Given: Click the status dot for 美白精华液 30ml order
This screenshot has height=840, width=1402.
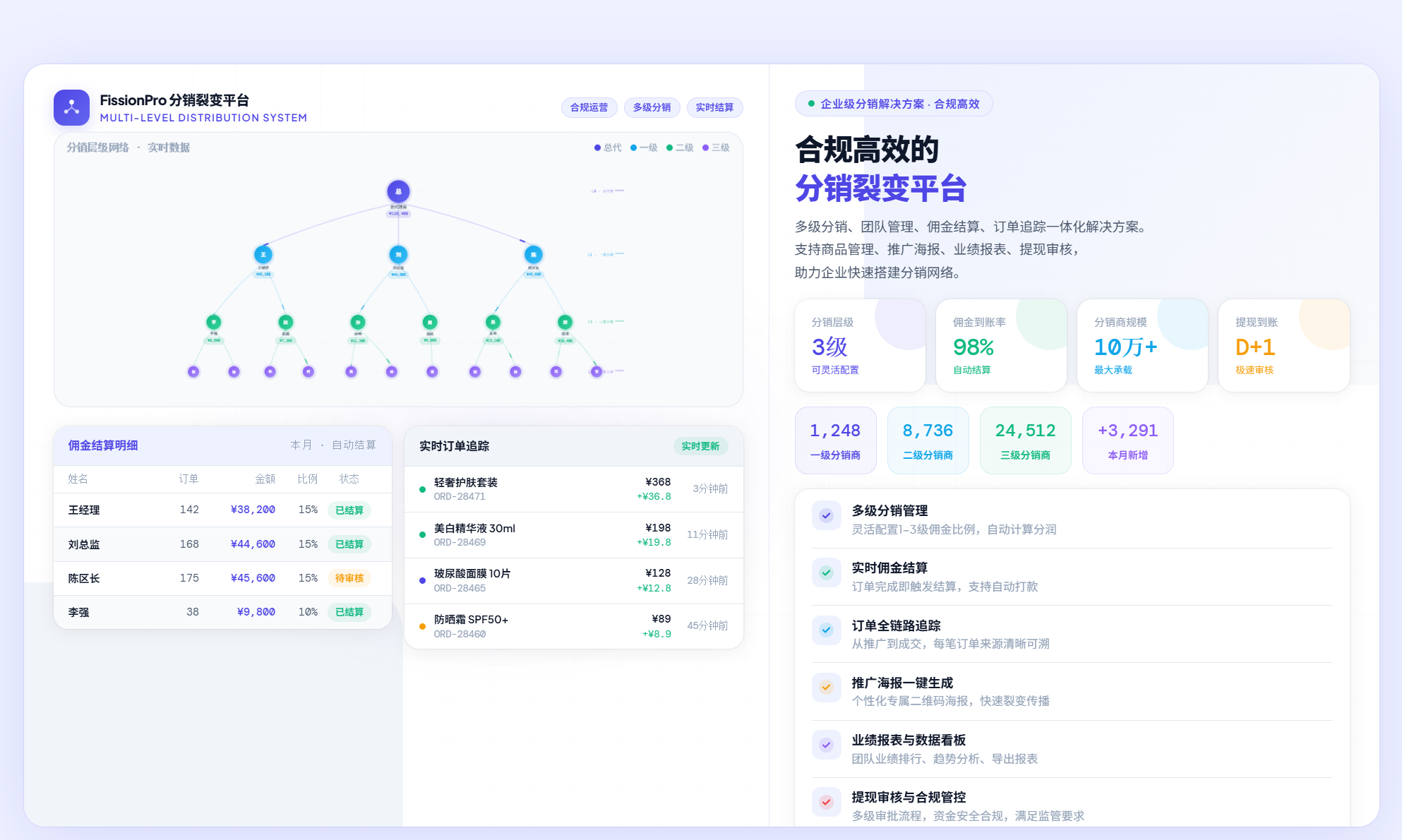Looking at the screenshot, I should tap(422, 535).
